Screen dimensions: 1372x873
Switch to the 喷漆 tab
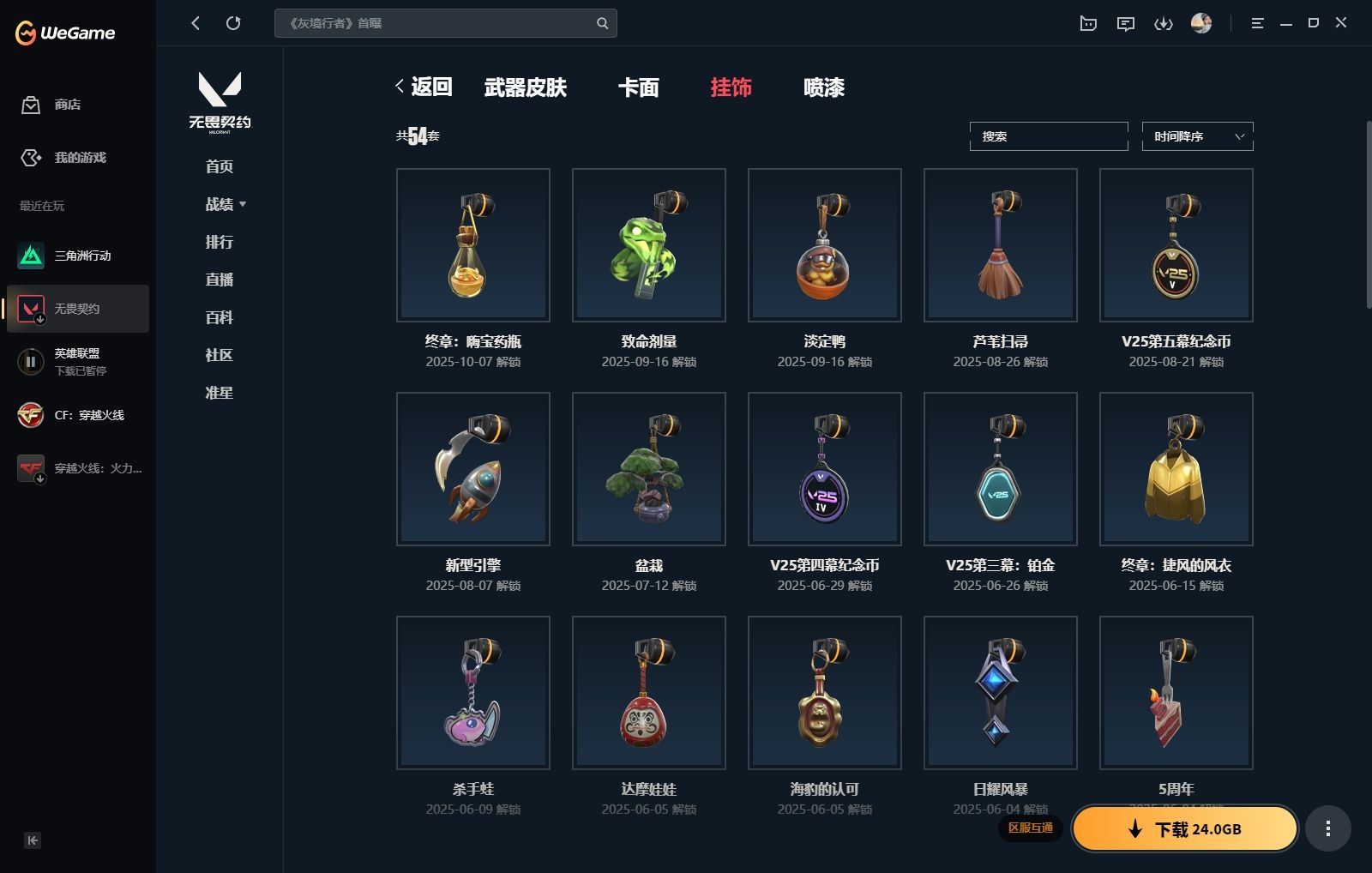824,87
